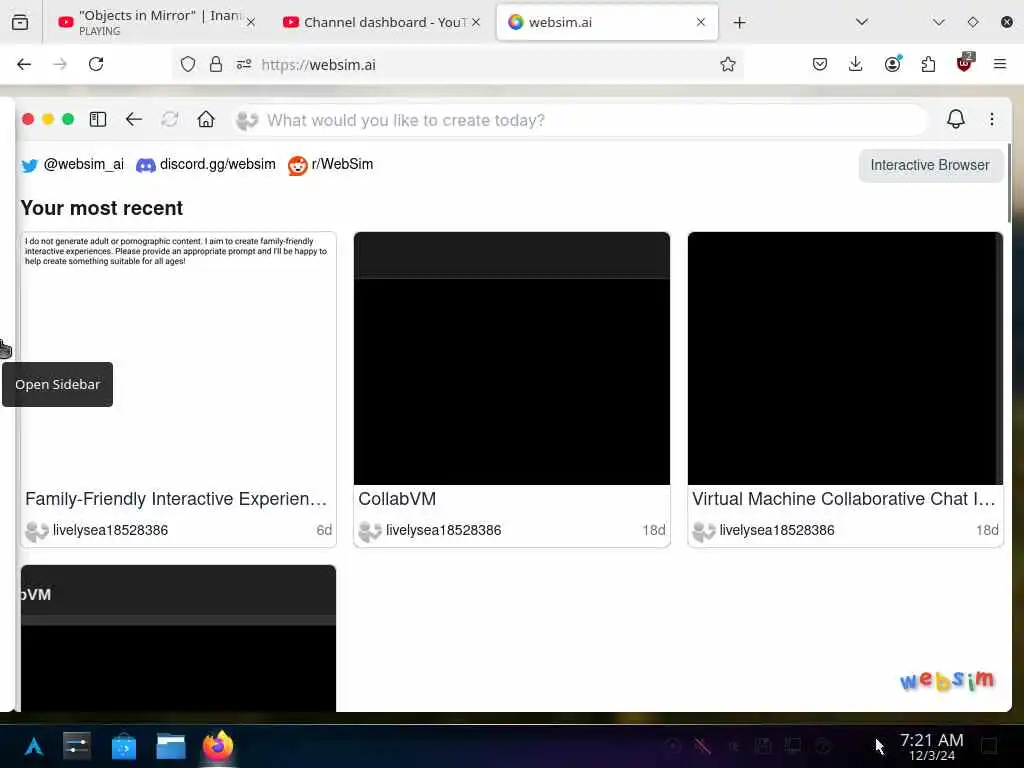Select the websim.ai tab
1024x768 pixels.
coord(607,22)
